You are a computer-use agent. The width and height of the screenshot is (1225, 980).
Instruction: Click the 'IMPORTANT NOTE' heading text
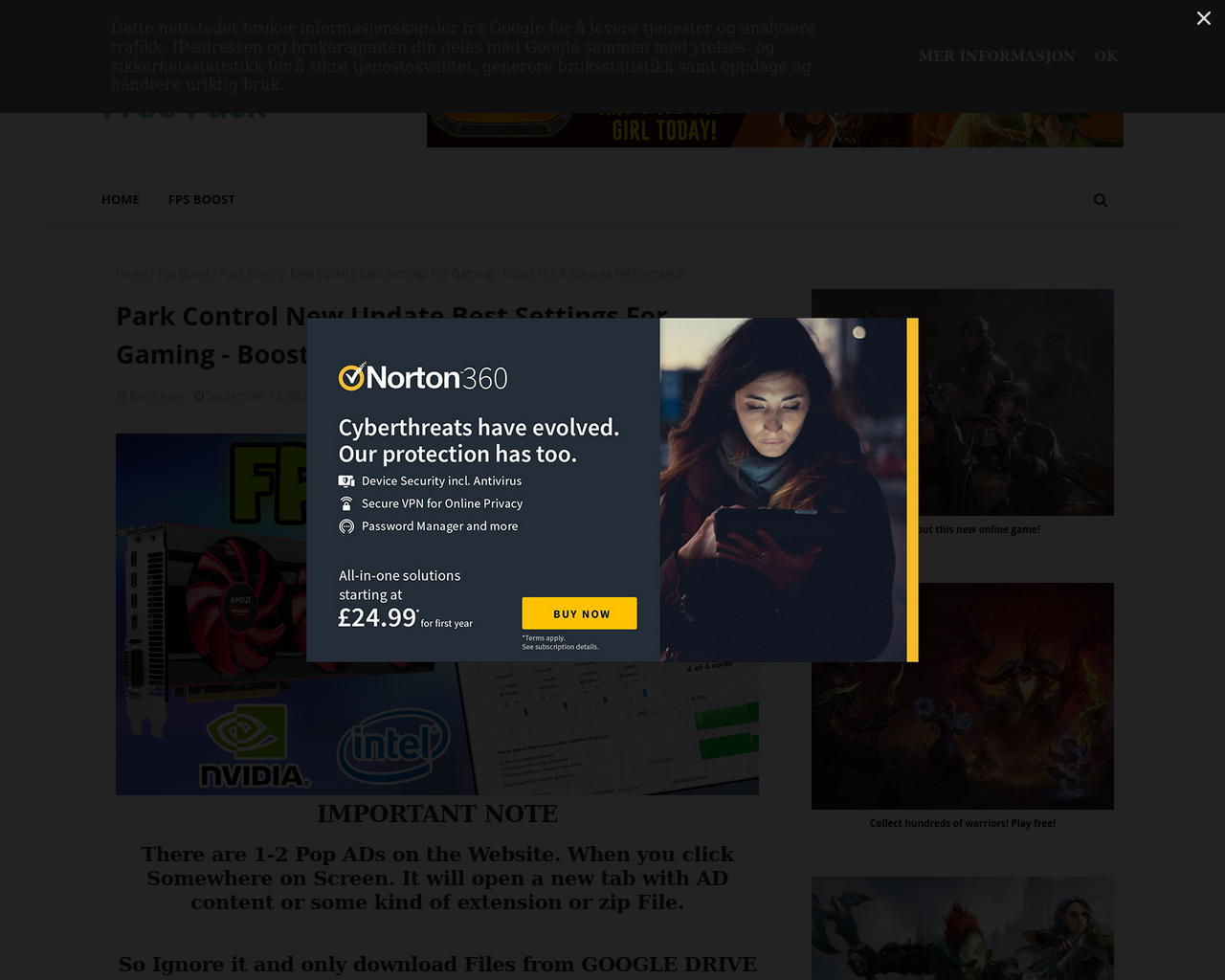pyautogui.click(x=437, y=813)
